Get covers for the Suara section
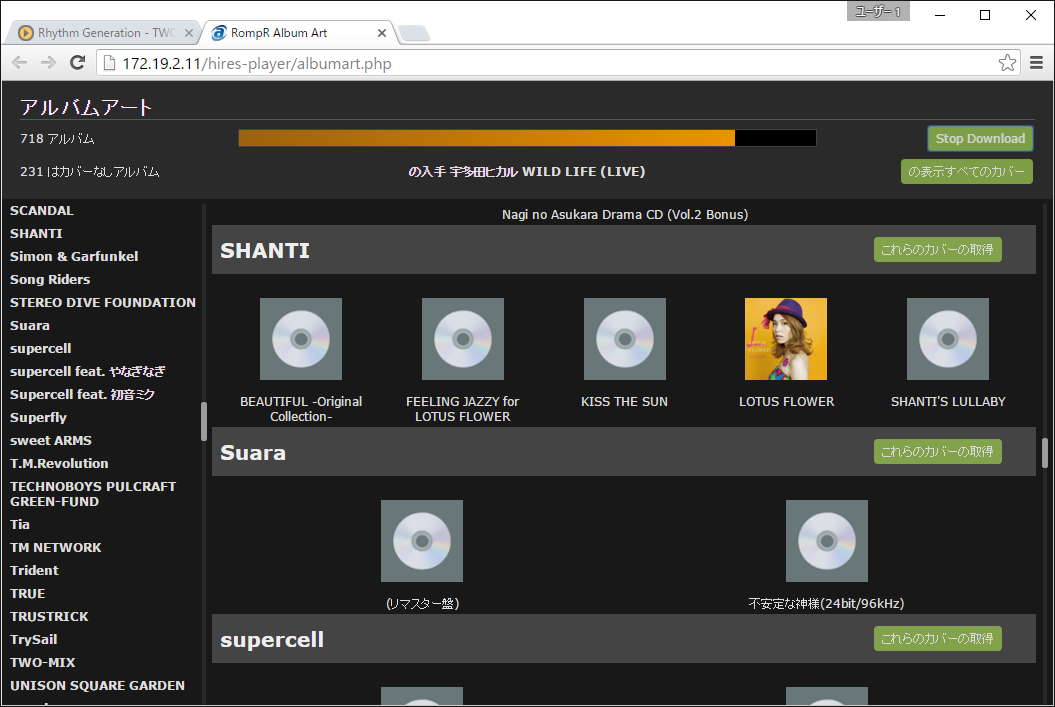This screenshot has height=707, width=1055. [x=937, y=451]
